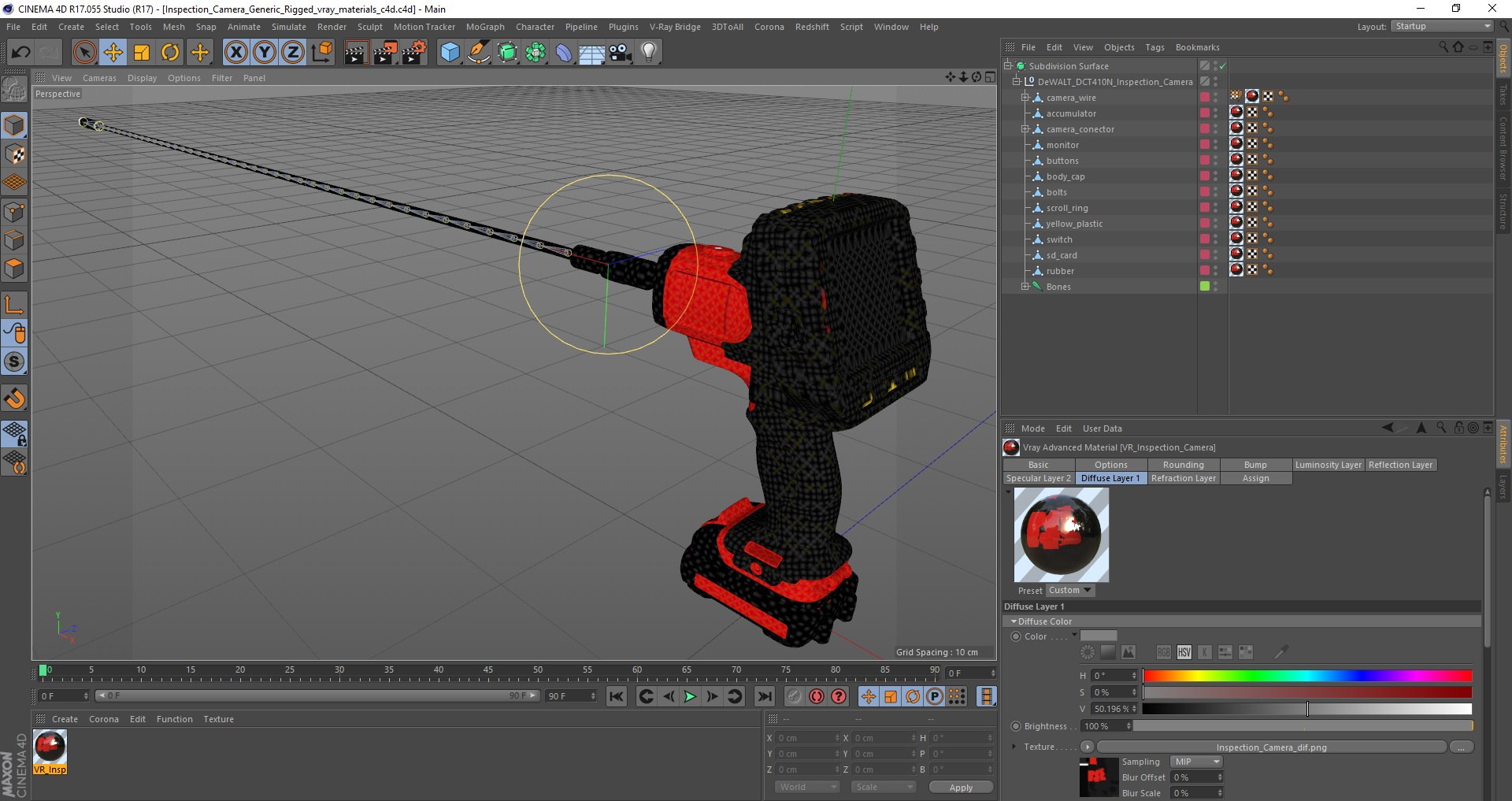Collapse the Diffuse Color section
1512x801 pixels.
click(1014, 621)
